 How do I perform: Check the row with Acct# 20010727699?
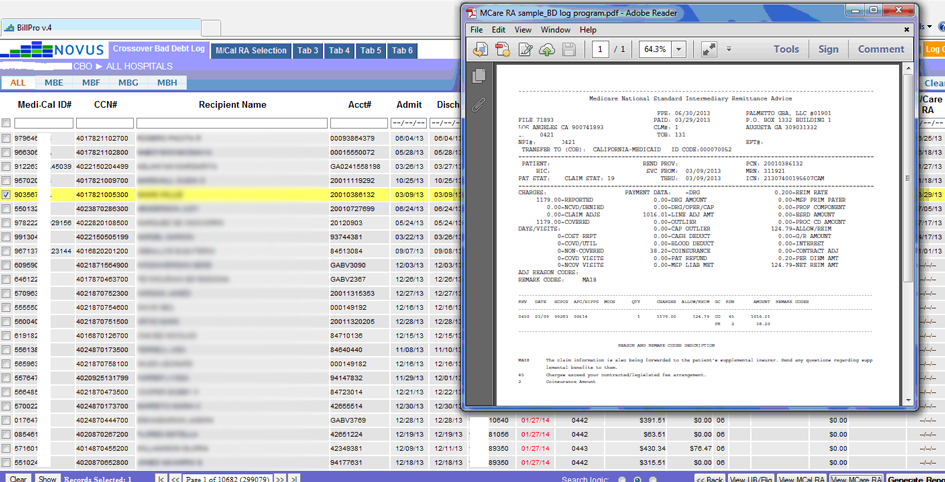pos(6,208)
